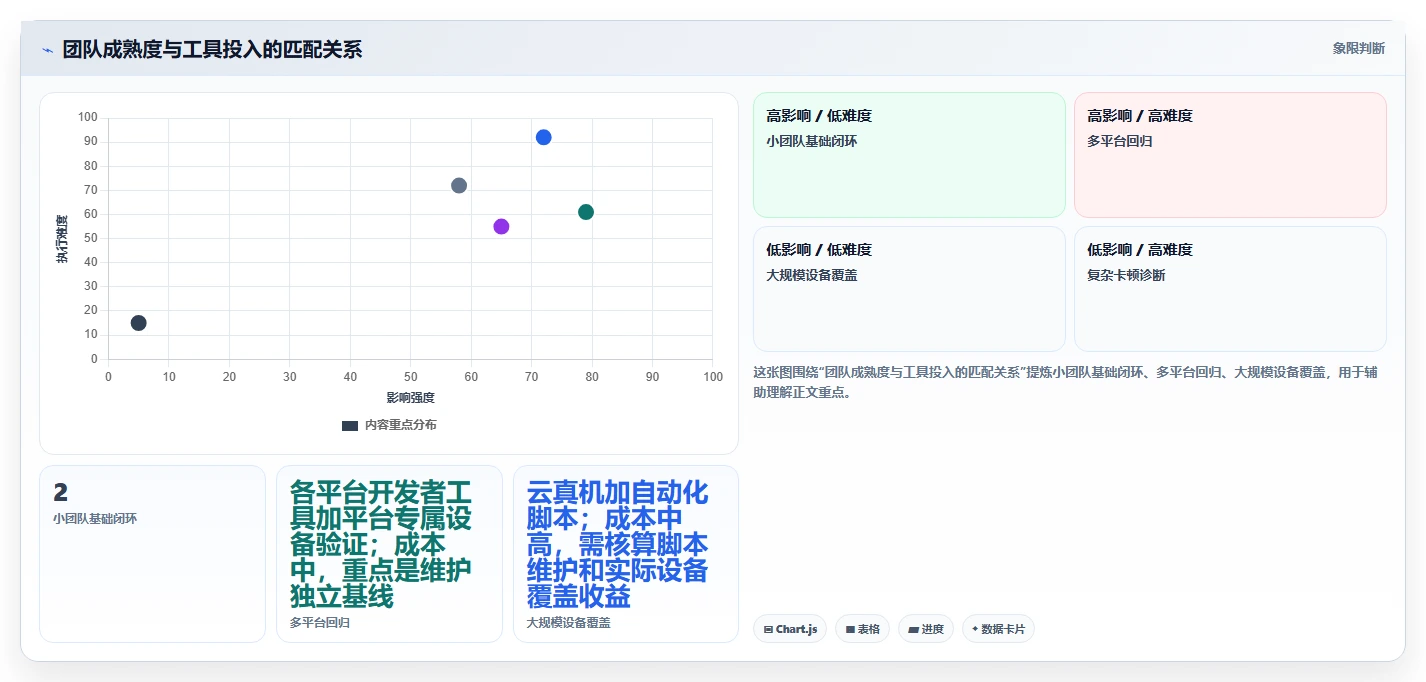Click the 进度 tag icon

(913, 630)
